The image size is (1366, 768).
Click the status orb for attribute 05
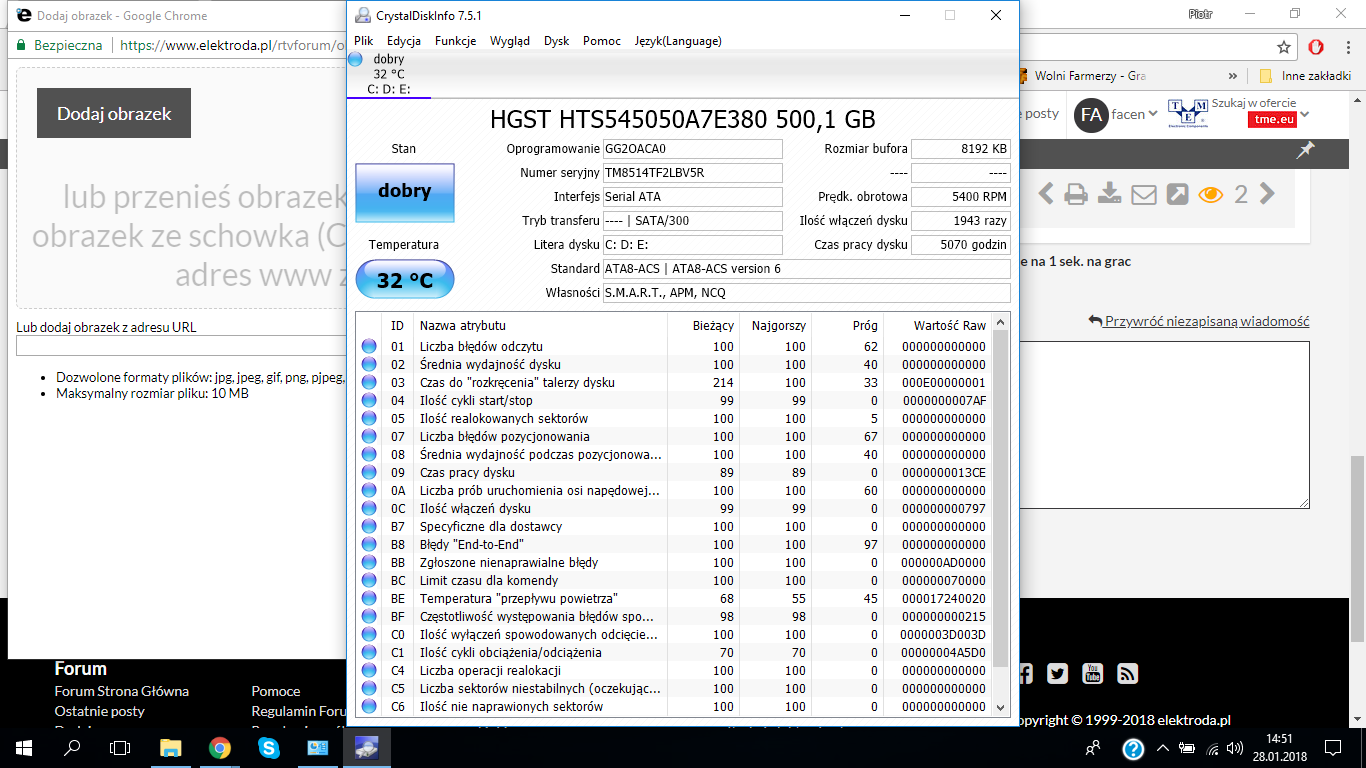tap(369, 419)
